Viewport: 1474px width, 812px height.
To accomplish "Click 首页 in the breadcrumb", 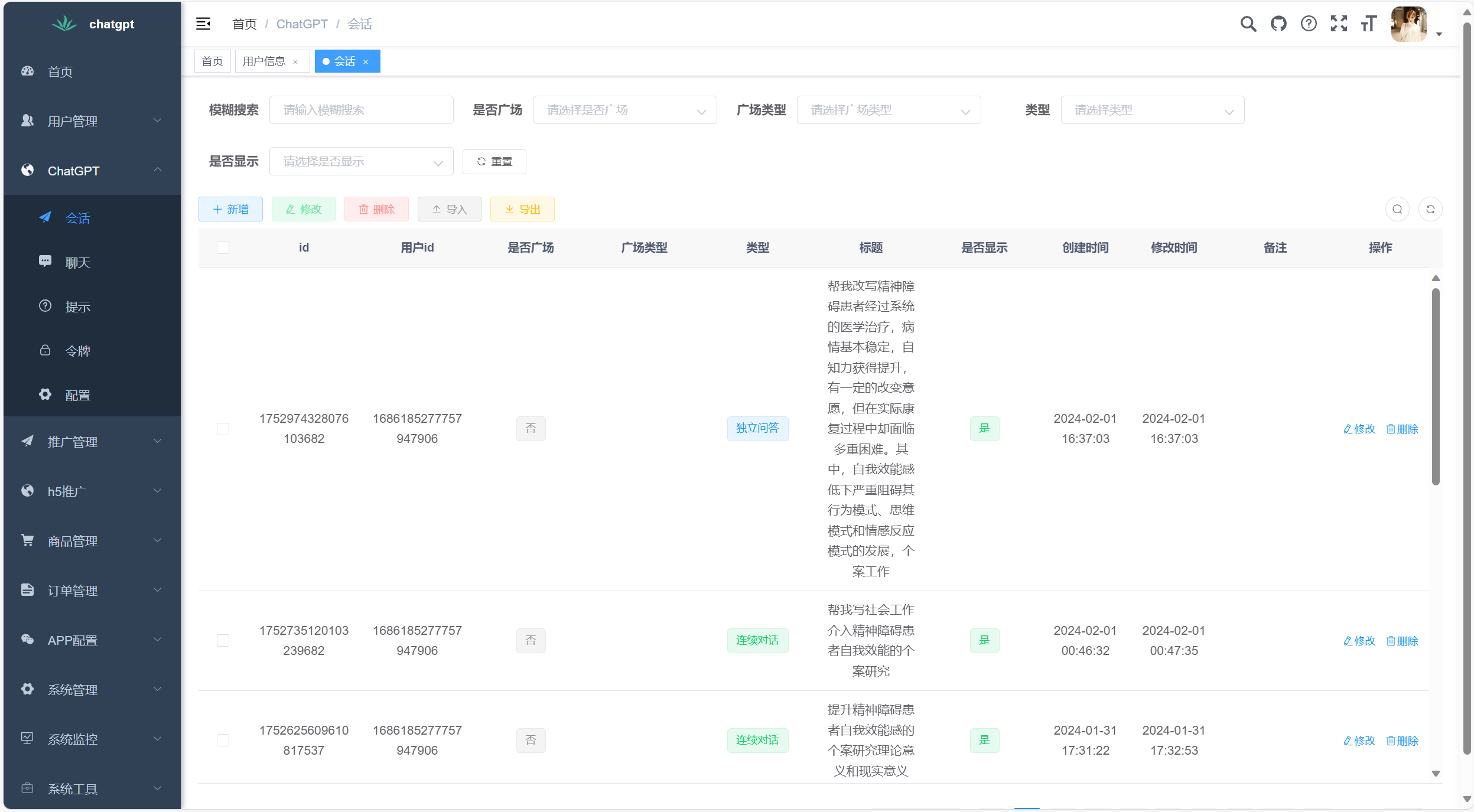I will (244, 24).
